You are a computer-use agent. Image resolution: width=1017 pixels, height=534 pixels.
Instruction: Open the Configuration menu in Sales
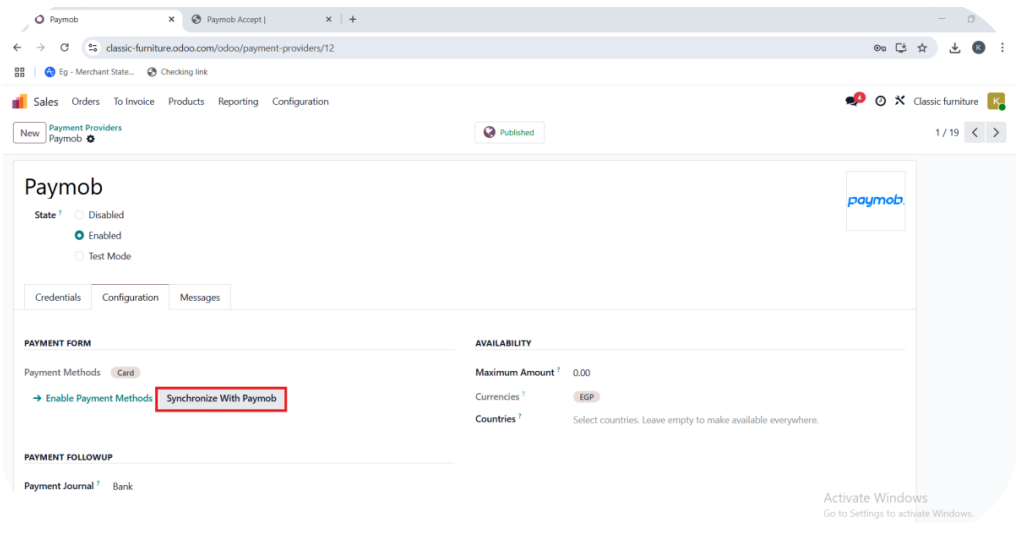coord(300,102)
